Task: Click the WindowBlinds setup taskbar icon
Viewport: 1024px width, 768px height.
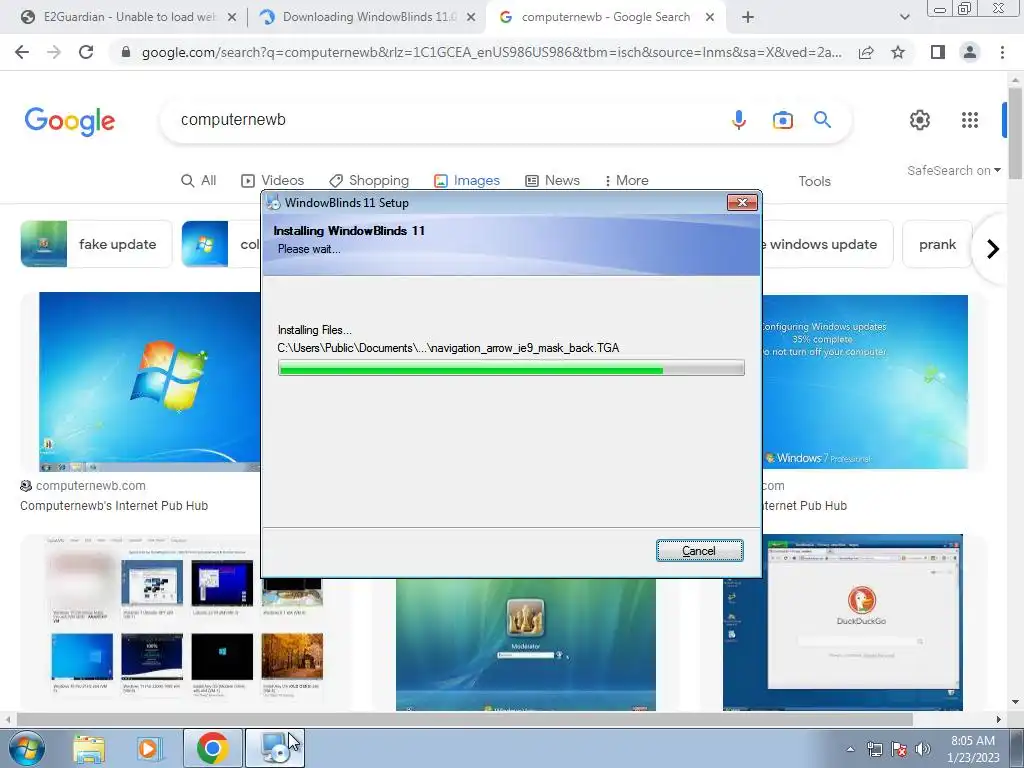Action: point(274,748)
